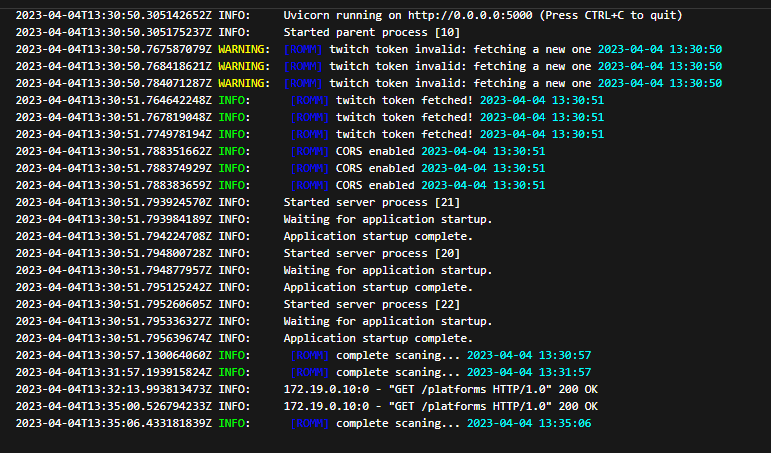Viewport: 771px width, 453px height.
Task: Click timestamp 2023-04-04T13:30:50.767587079Z
Action: (x=114, y=49)
